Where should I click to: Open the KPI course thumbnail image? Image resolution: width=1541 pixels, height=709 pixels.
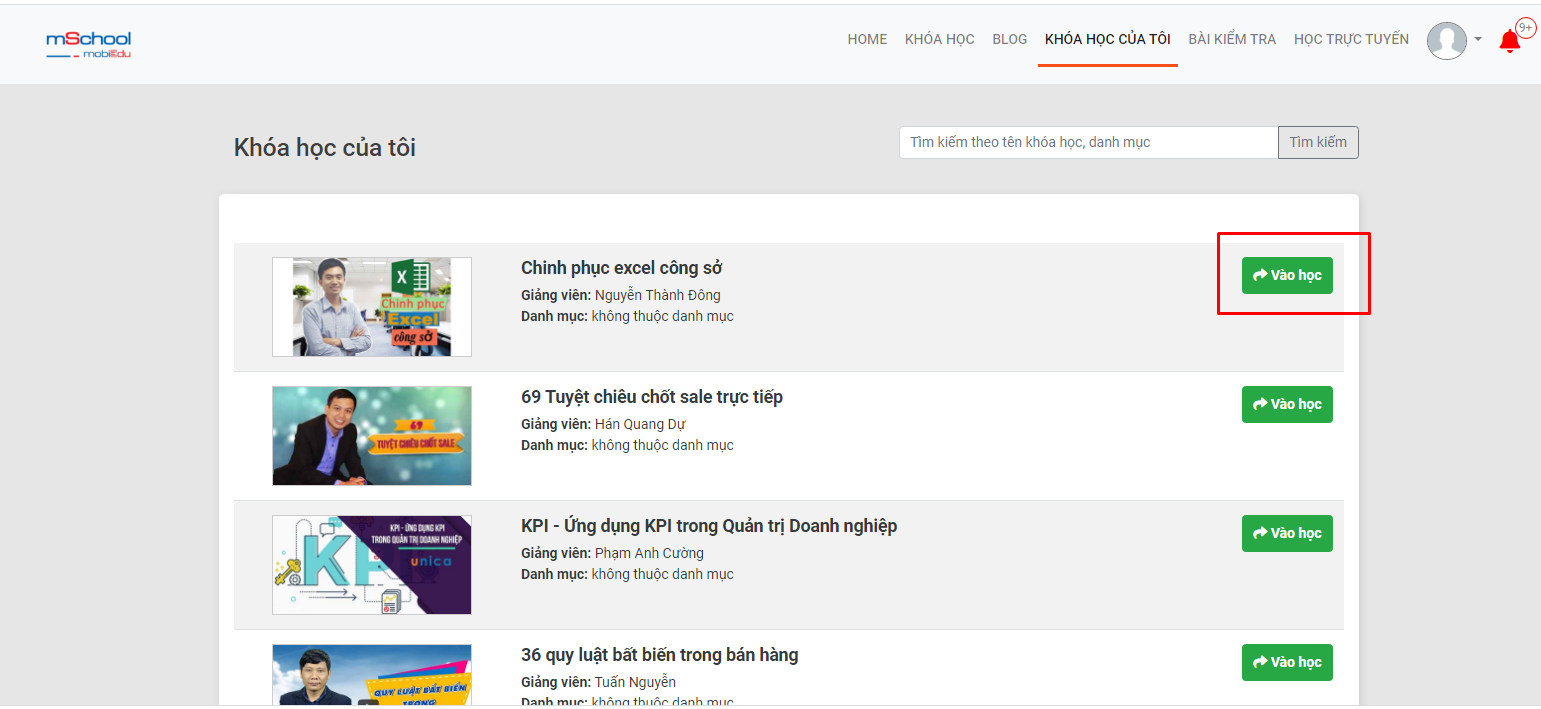[x=372, y=565]
